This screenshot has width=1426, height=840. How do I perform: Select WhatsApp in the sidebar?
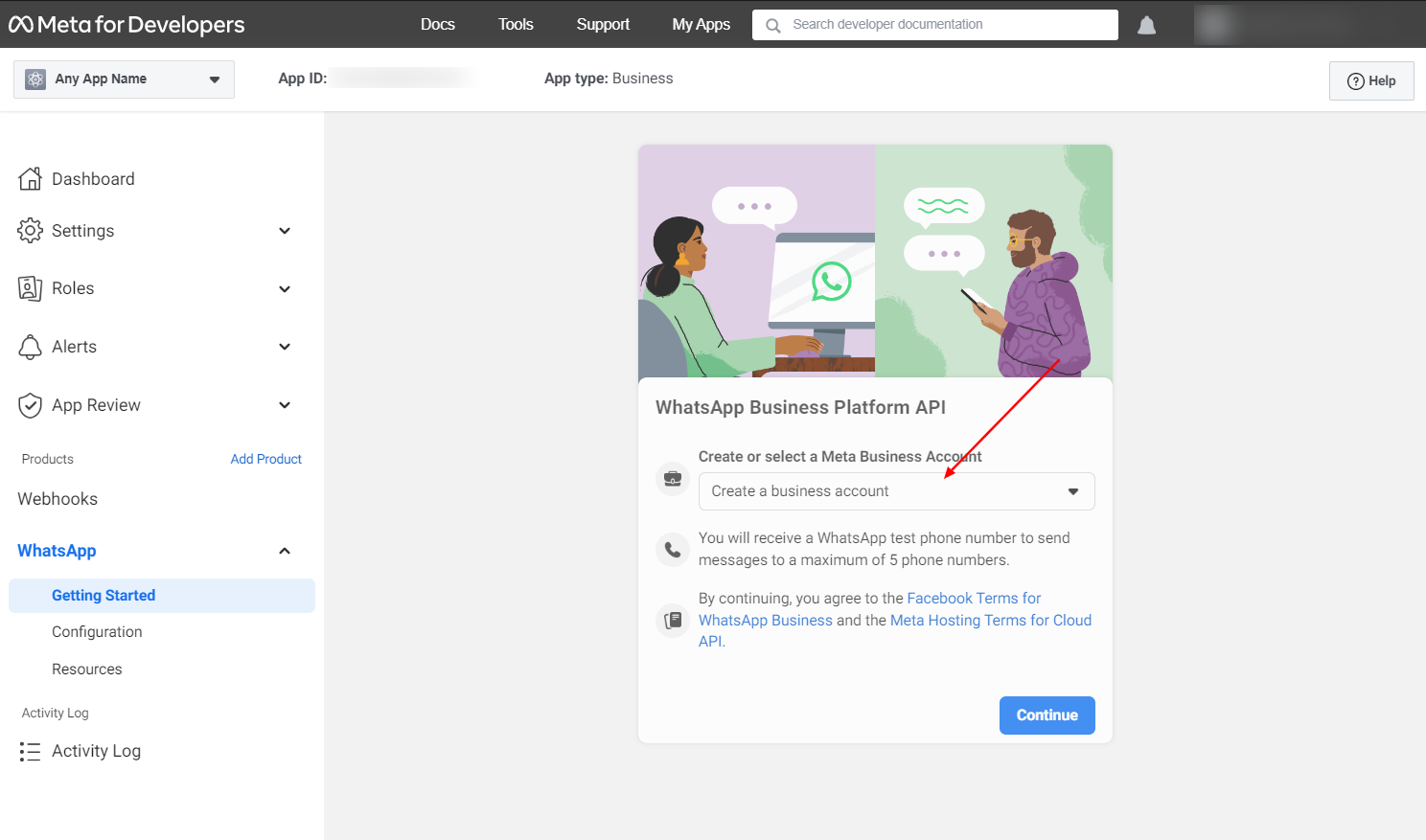click(57, 551)
